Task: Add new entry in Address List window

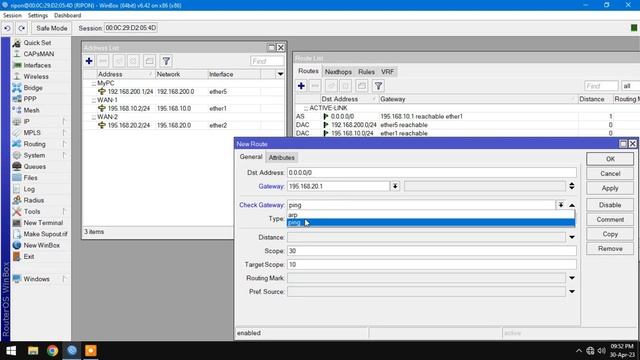Action: [x=89, y=61]
